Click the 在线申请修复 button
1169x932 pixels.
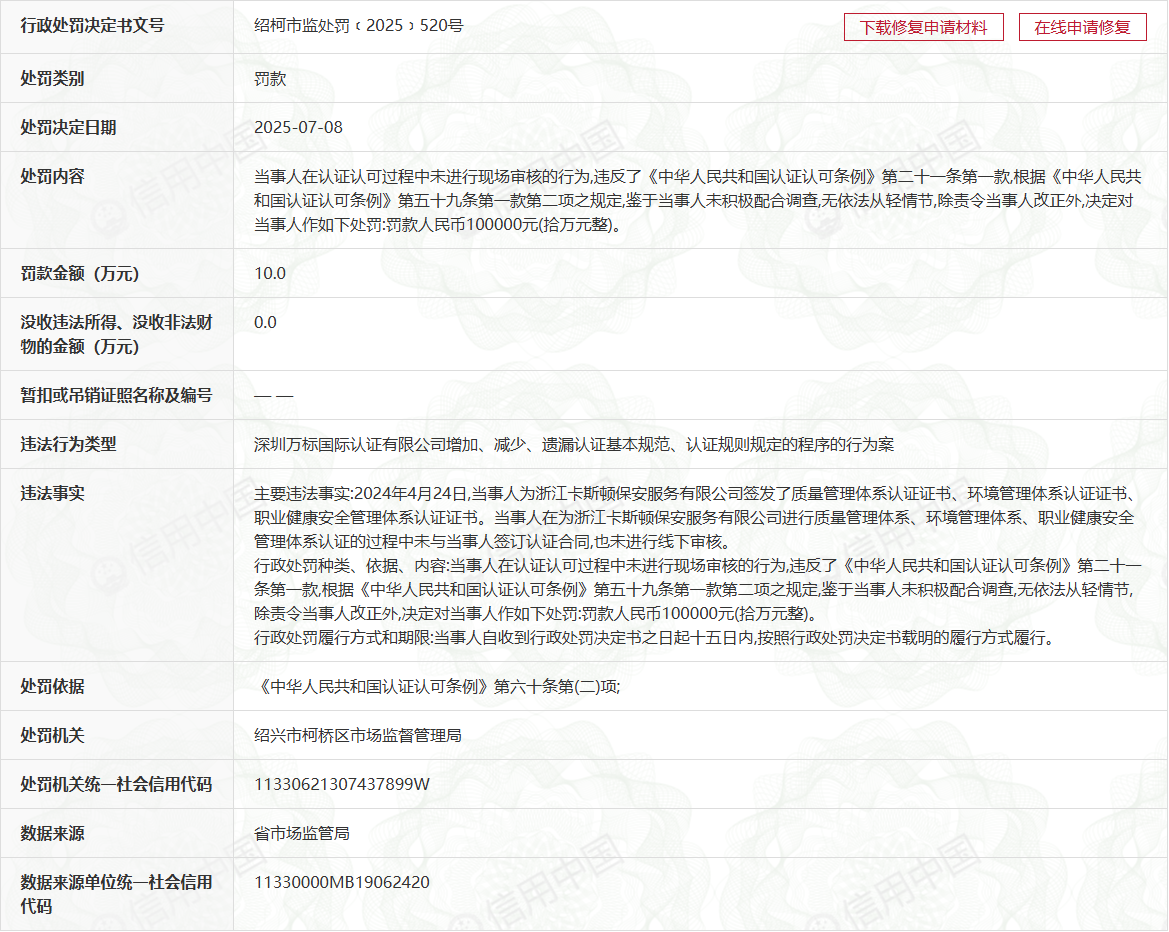(1082, 27)
